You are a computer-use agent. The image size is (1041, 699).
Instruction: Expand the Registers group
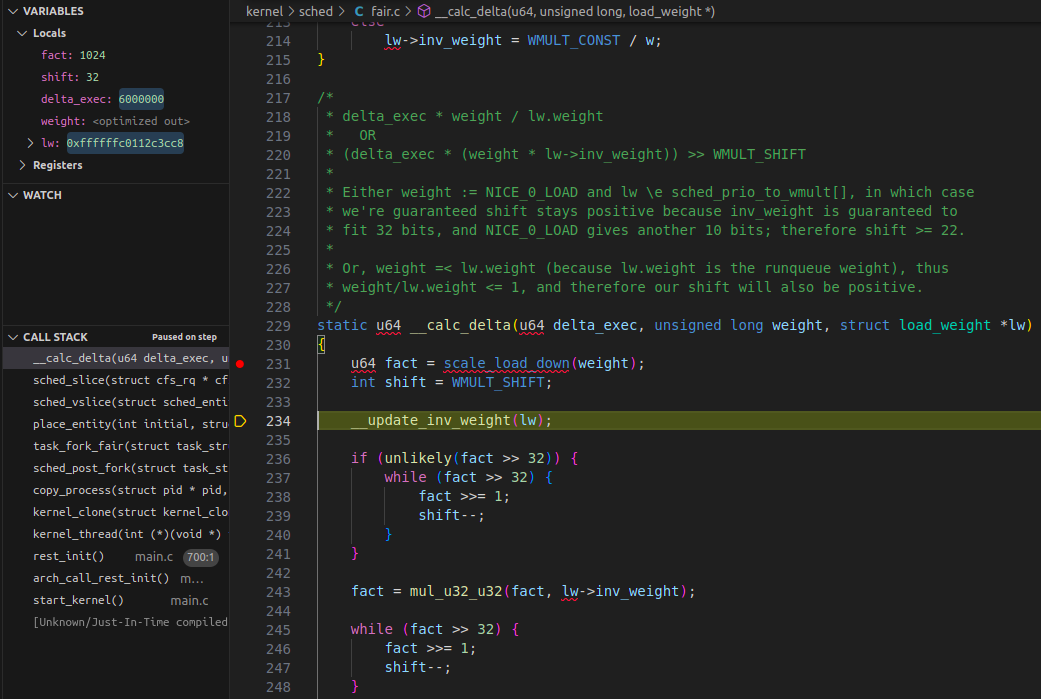click(22, 165)
